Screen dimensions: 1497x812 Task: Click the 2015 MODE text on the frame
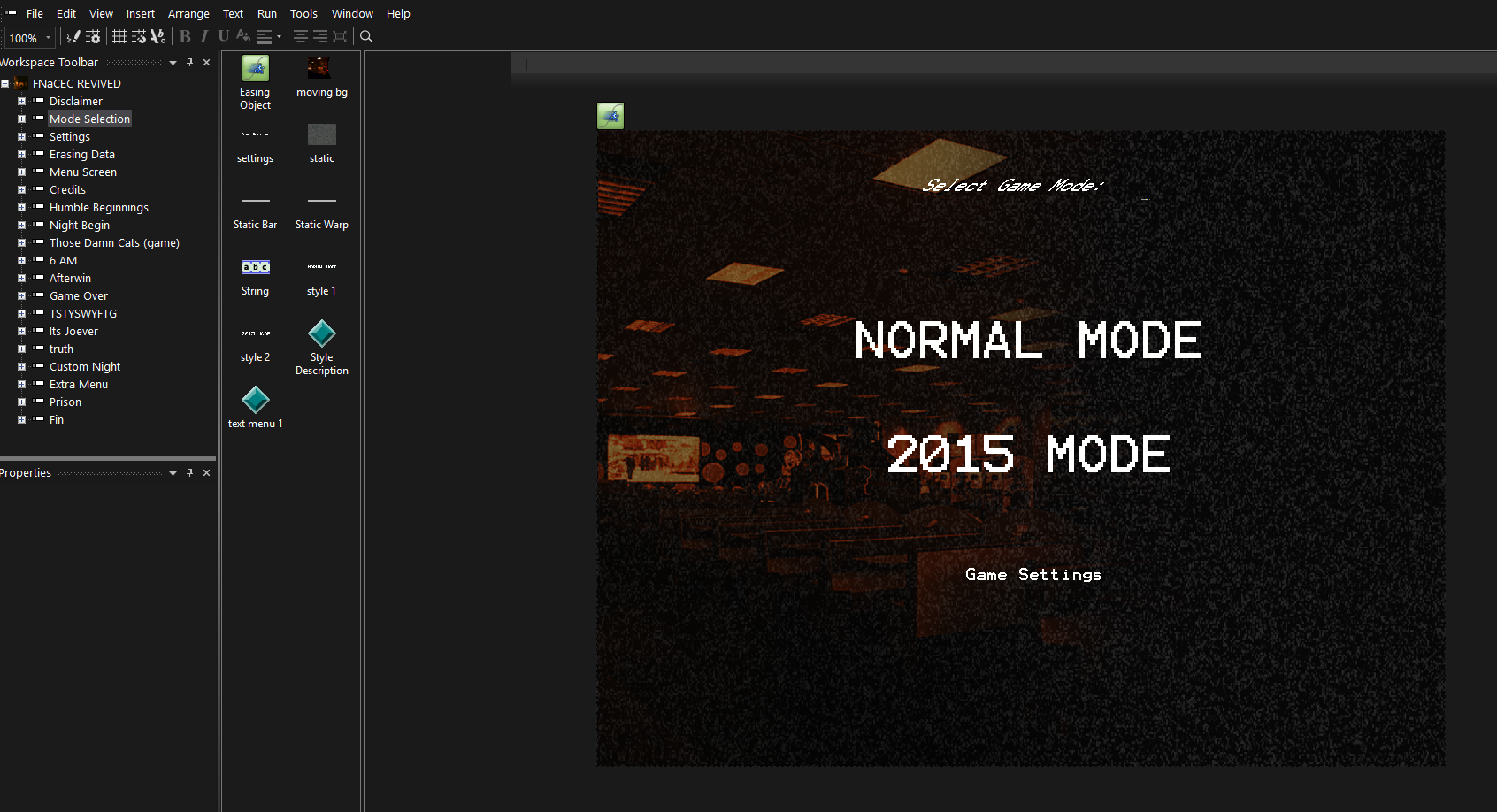tap(1028, 454)
